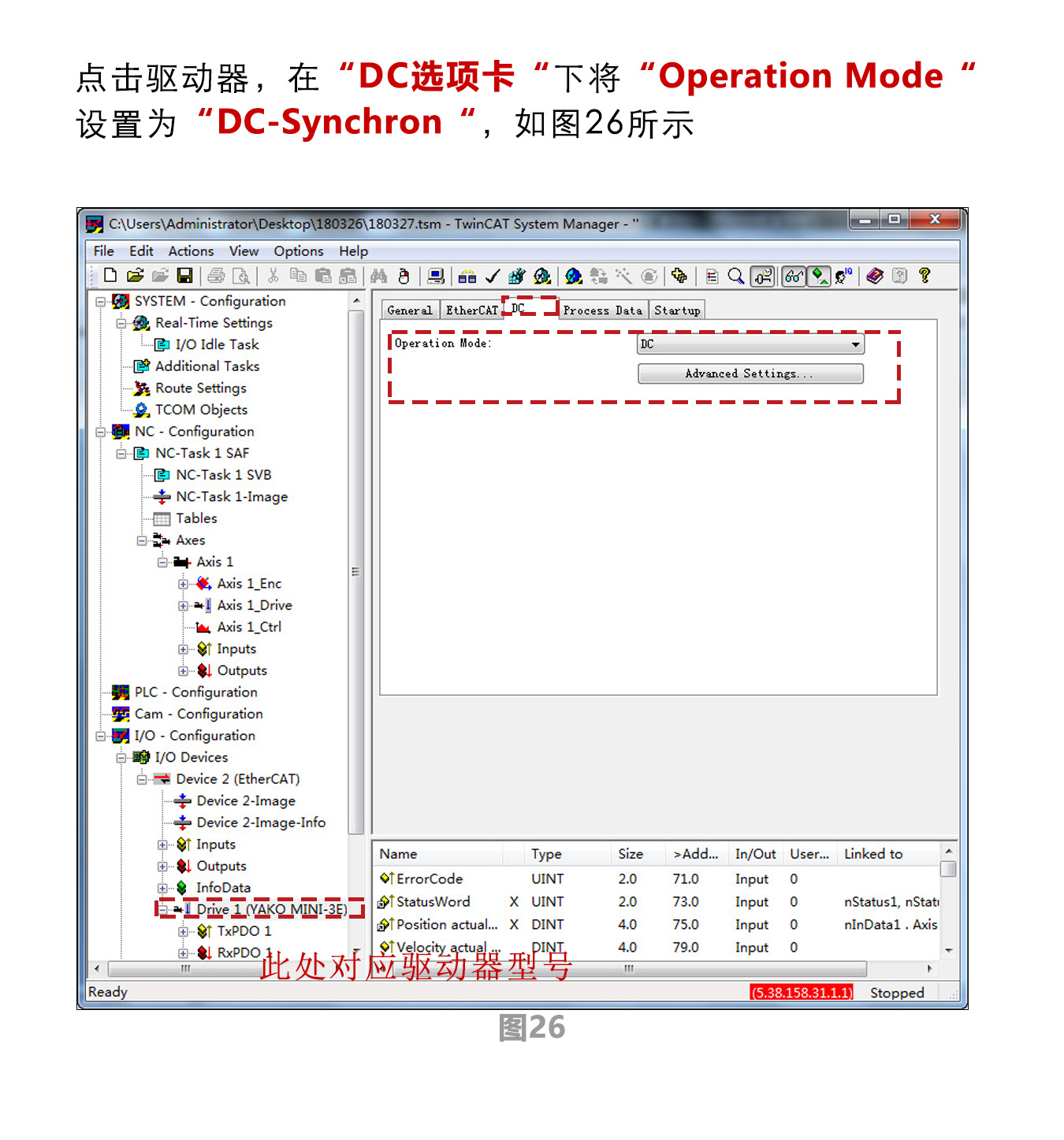Expand the Axis 1_Enc node

pyautogui.click(x=183, y=585)
